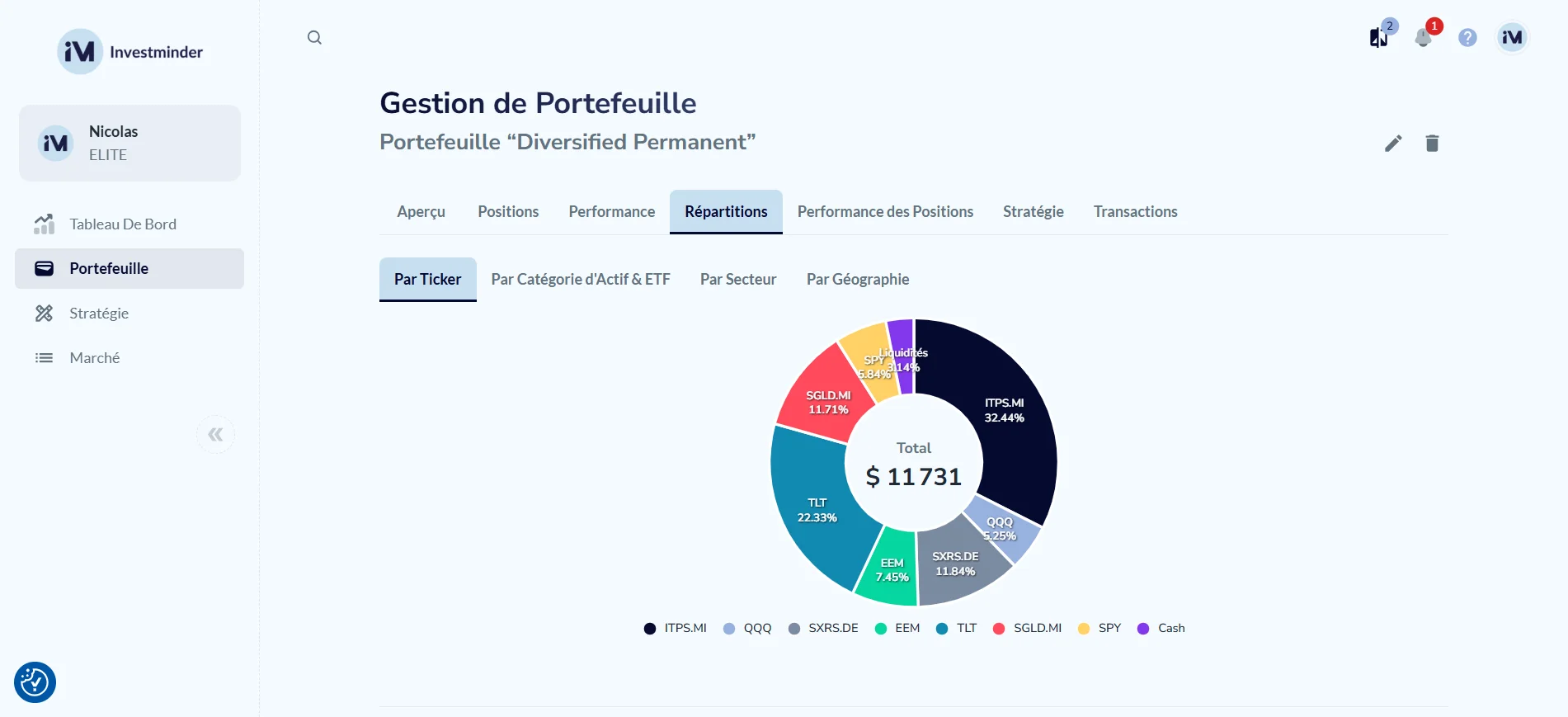Collapse the sidebar with double chevron
Image resolution: width=1568 pixels, height=717 pixels.
coord(215,435)
